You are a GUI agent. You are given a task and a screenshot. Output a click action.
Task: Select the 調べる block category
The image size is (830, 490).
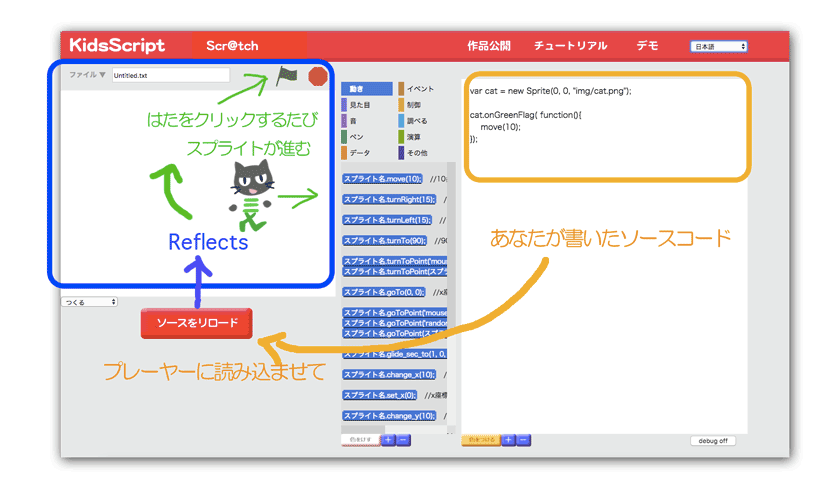tap(413, 121)
